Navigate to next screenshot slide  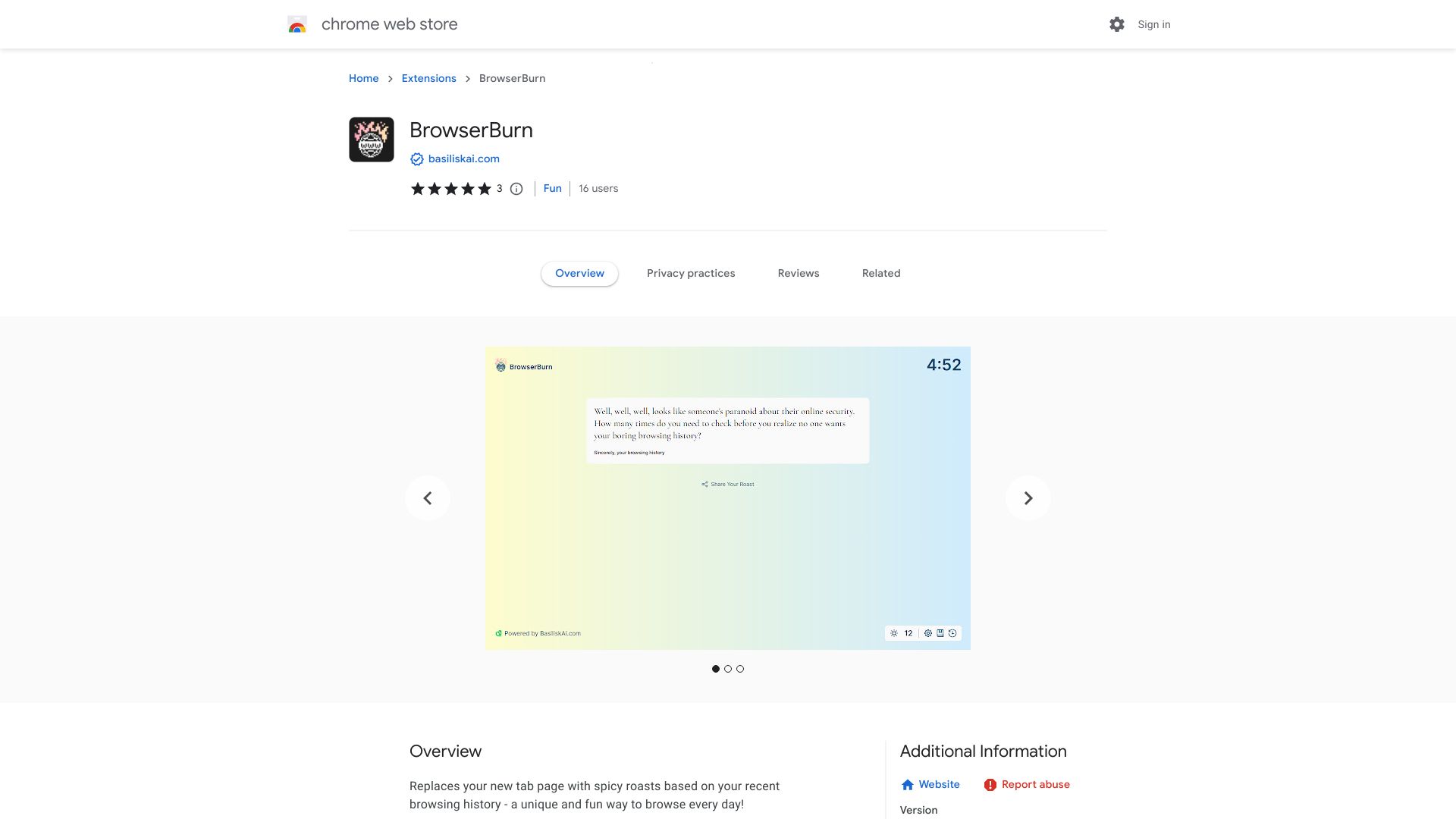point(1028,497)
